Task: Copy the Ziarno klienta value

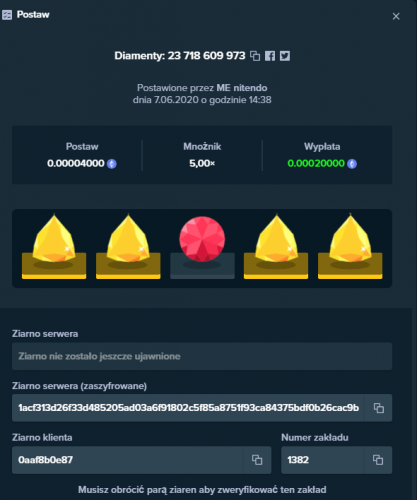Action: click(x=257, y=460)
